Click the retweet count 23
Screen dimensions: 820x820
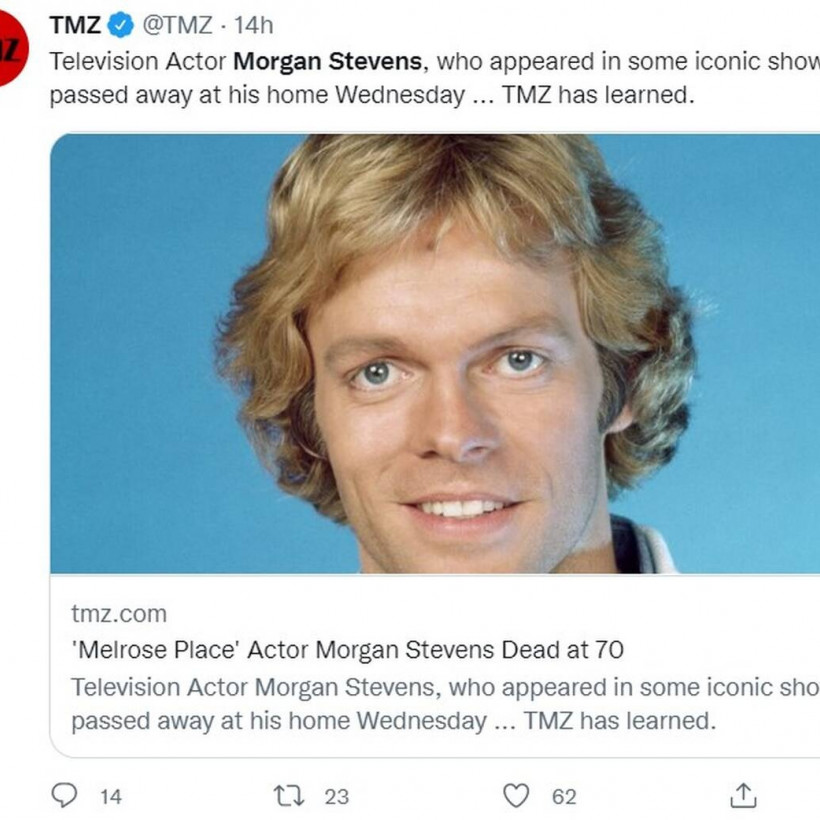pos(337,796)
